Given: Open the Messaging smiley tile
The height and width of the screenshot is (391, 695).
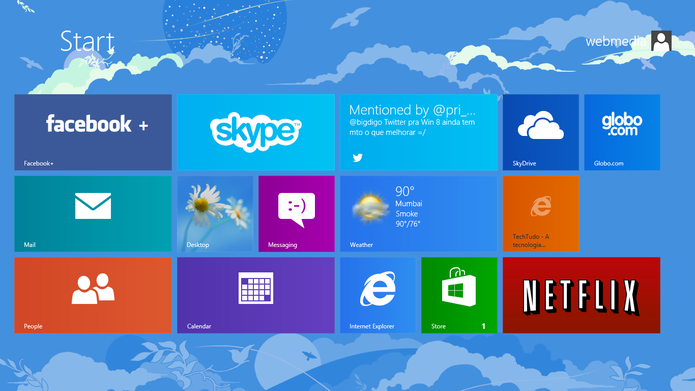Looking at the screenshot, I should 297,214.
